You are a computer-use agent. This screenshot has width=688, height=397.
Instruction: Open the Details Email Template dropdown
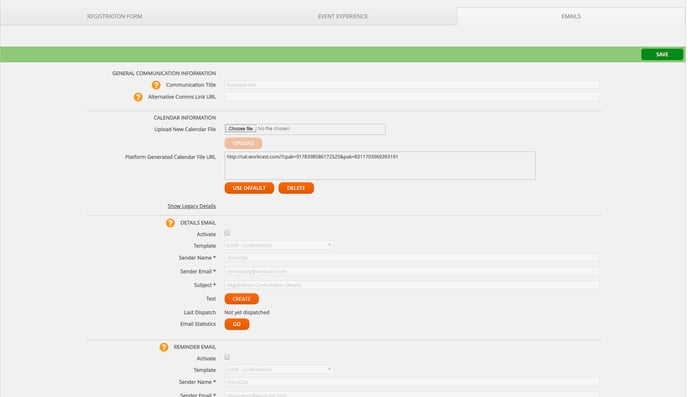coord(279,245)
